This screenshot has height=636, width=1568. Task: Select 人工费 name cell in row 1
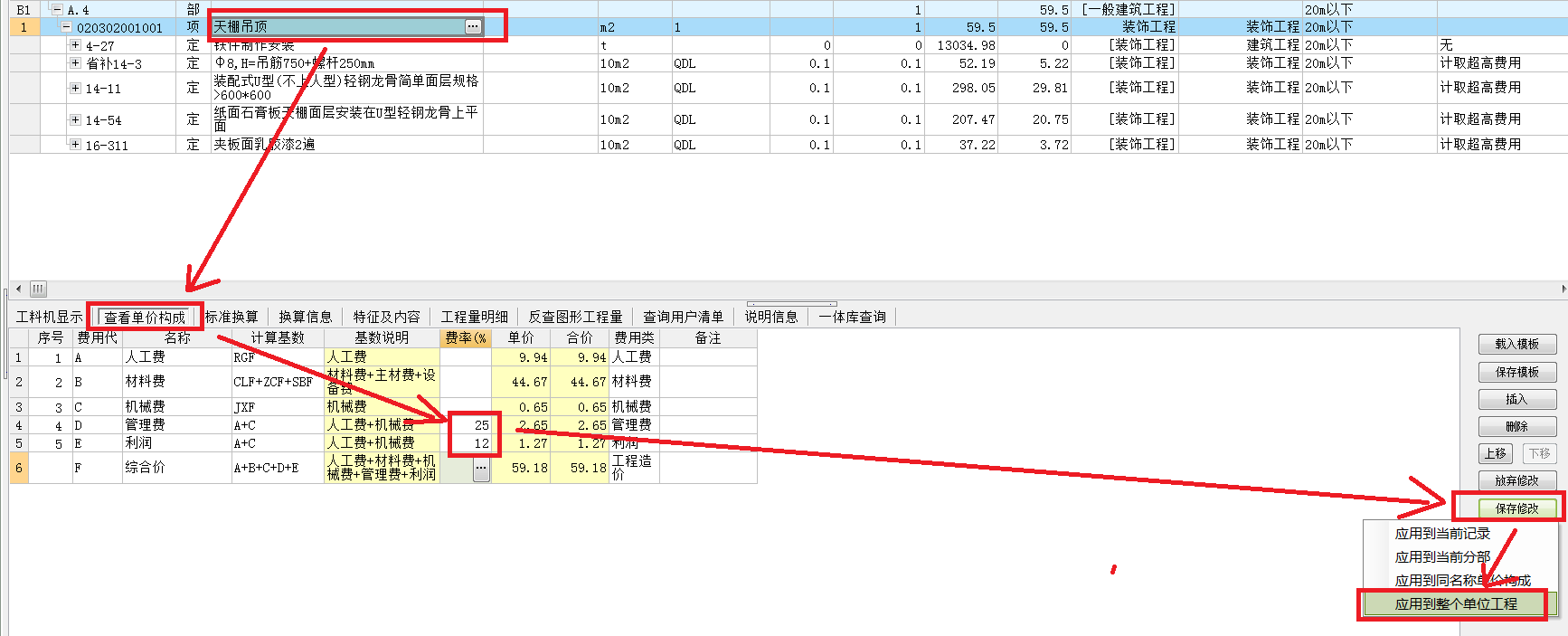(x=177, y=357)
